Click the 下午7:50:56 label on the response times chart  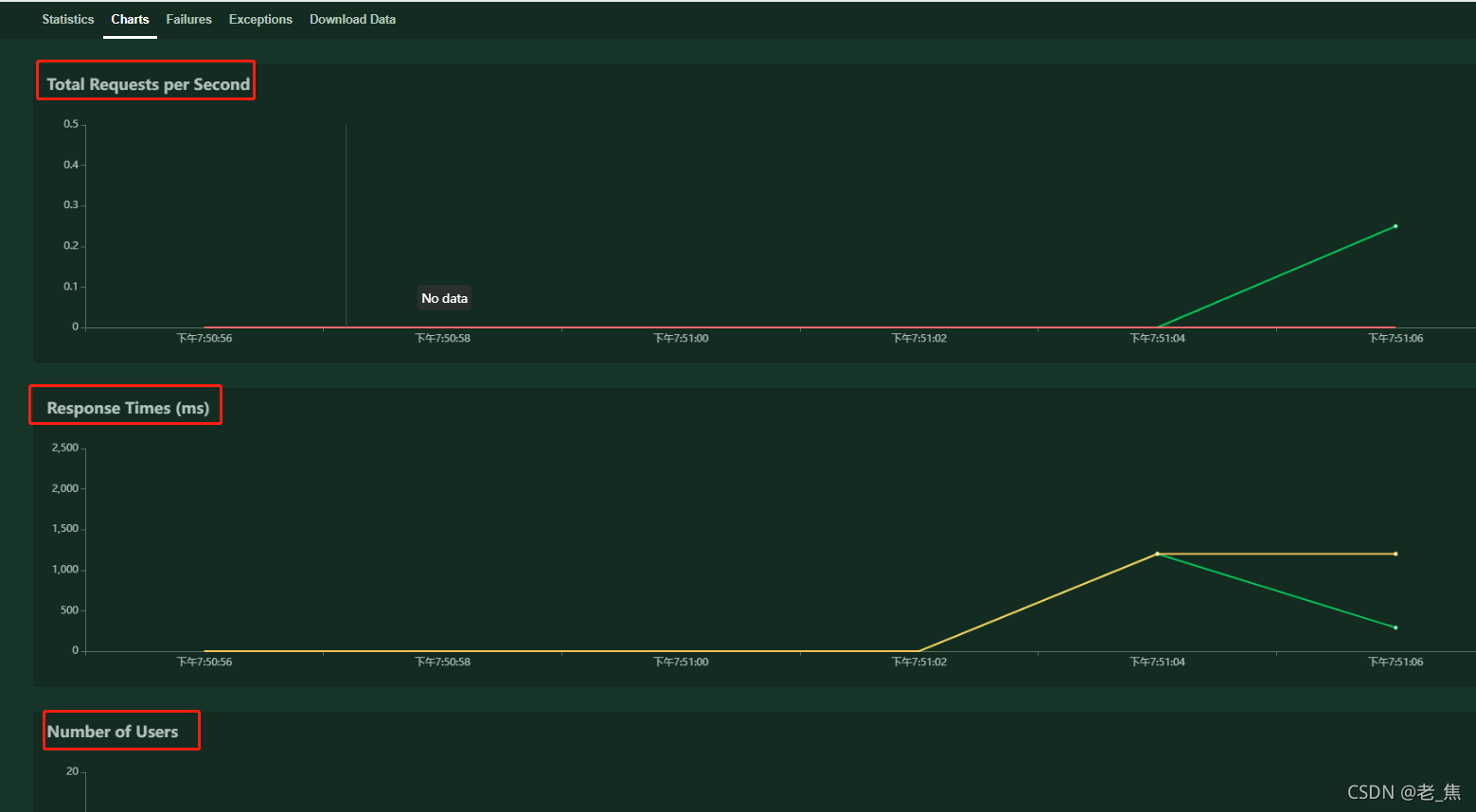click(205, 662)
